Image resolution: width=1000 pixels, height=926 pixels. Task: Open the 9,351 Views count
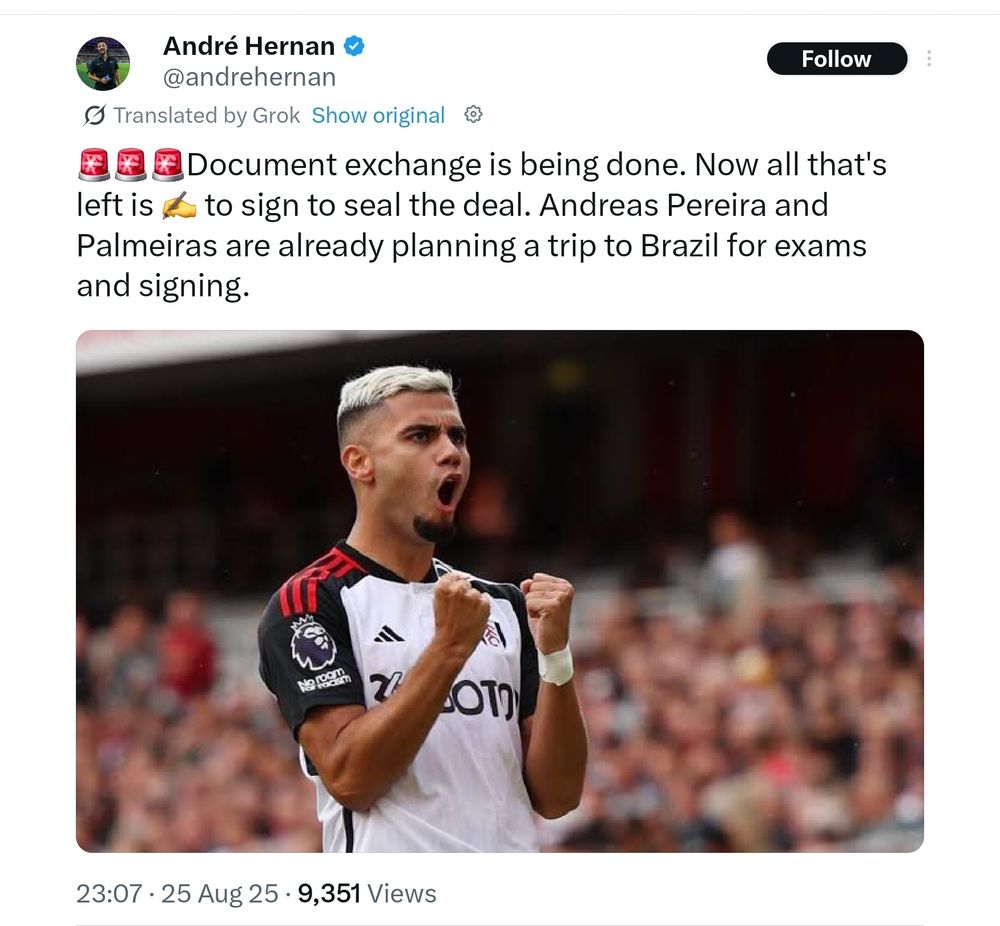coord(367,893)
